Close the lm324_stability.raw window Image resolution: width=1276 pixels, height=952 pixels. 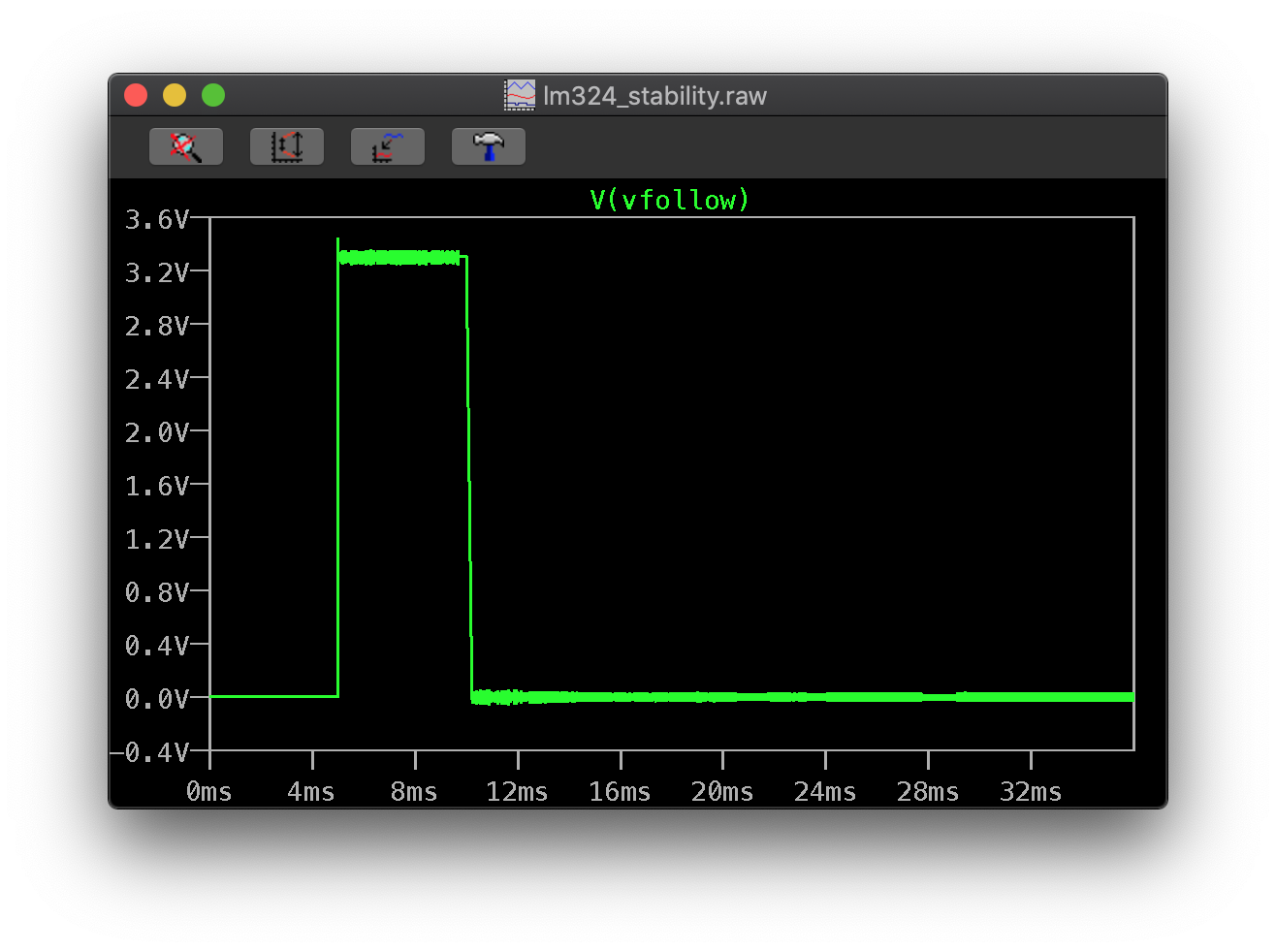[x=136, y=95]
